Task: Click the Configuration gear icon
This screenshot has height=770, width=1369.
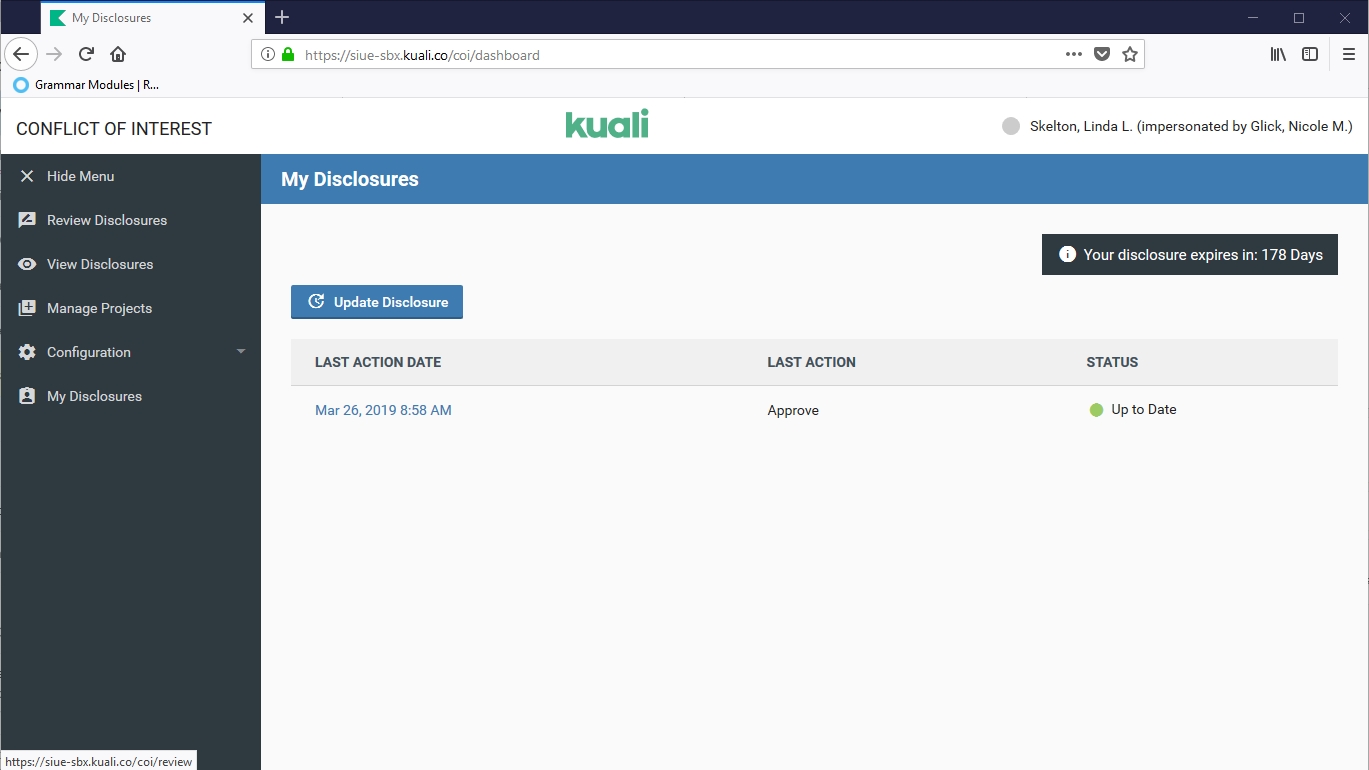Action: (27, 352)
